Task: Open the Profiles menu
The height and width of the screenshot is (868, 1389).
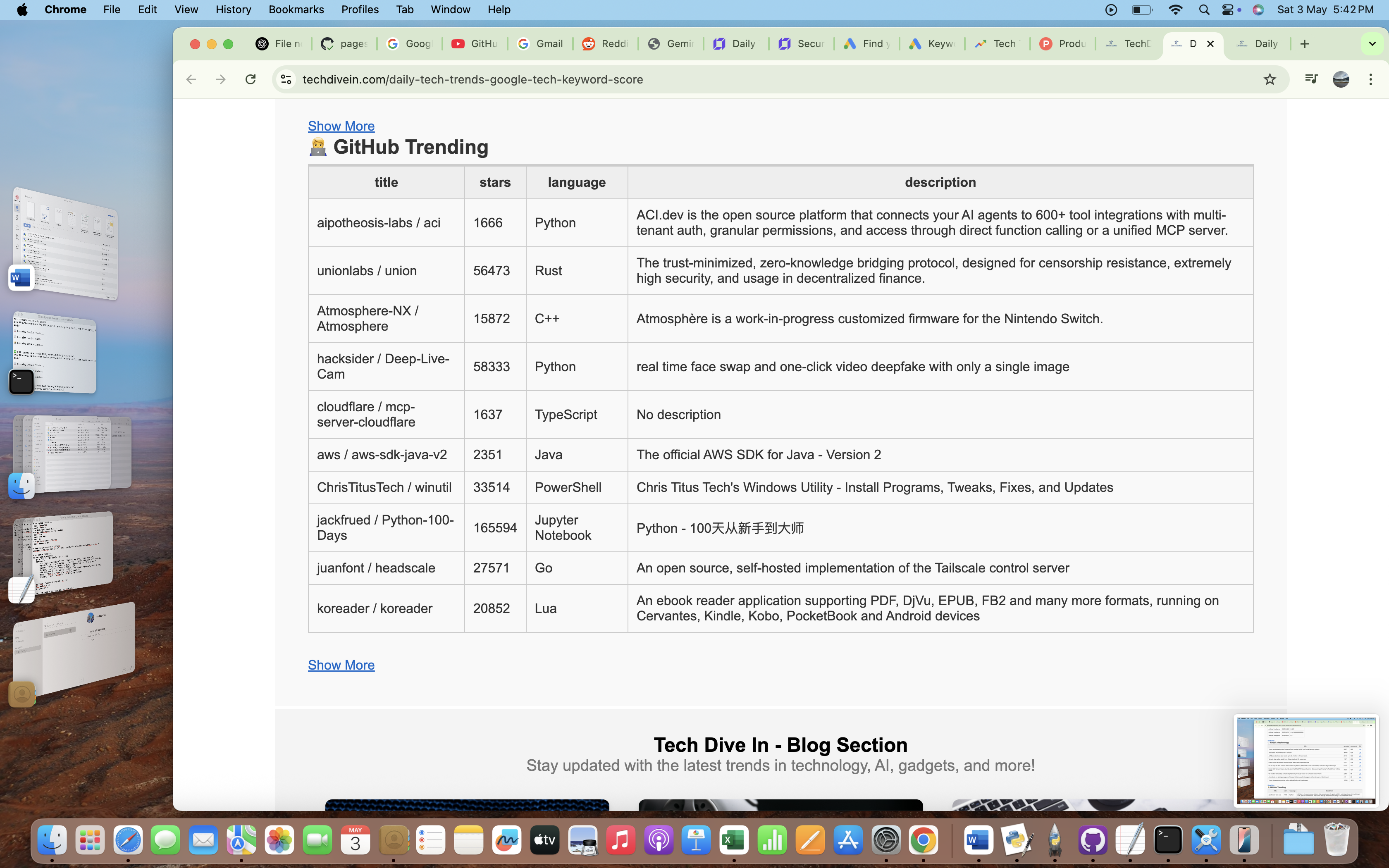Action: (x=360, y=10)
